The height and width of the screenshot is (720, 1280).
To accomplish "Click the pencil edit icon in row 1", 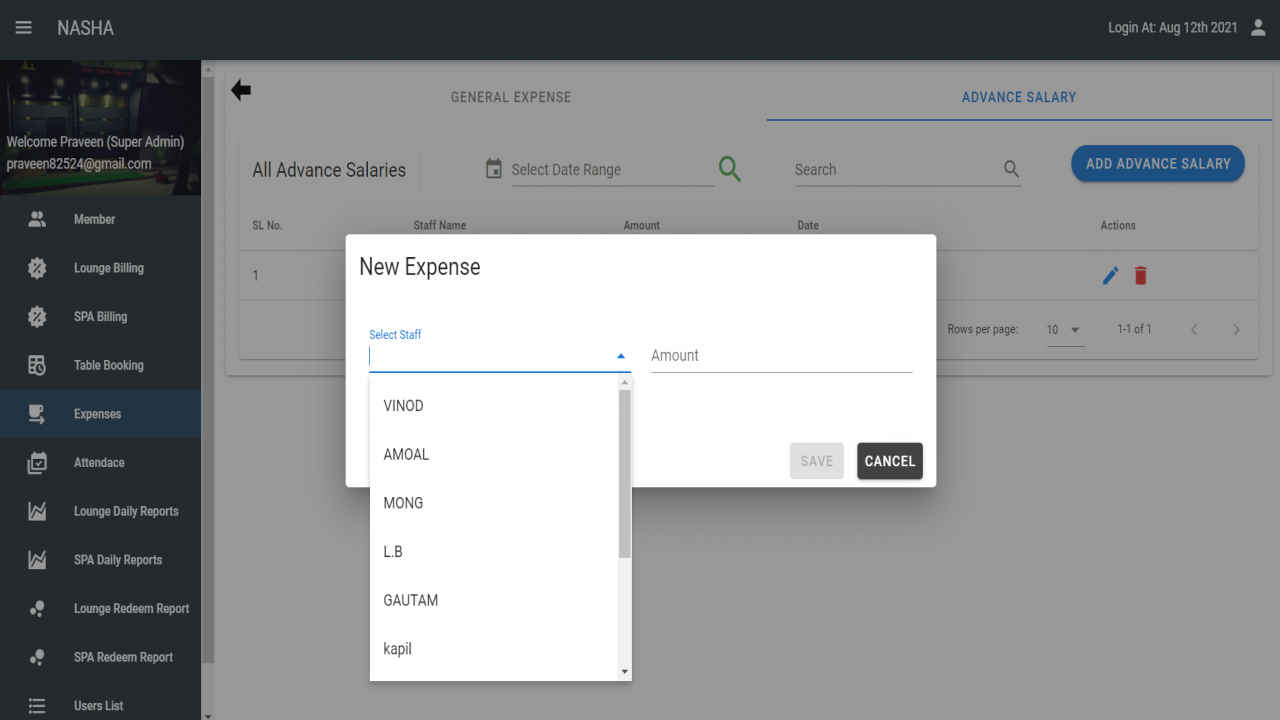I will (x=1110, y=276).
